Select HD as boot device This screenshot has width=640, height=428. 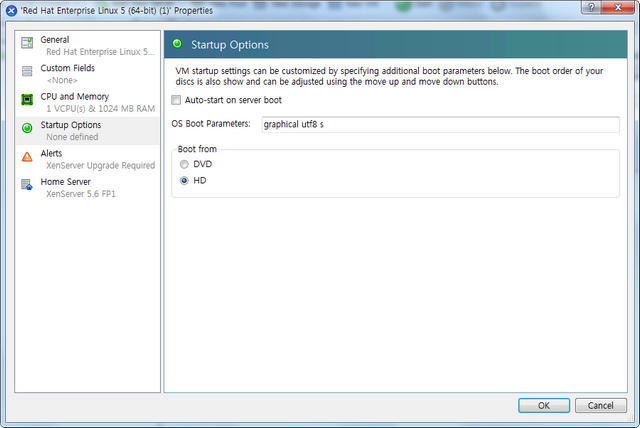(184, 180)
